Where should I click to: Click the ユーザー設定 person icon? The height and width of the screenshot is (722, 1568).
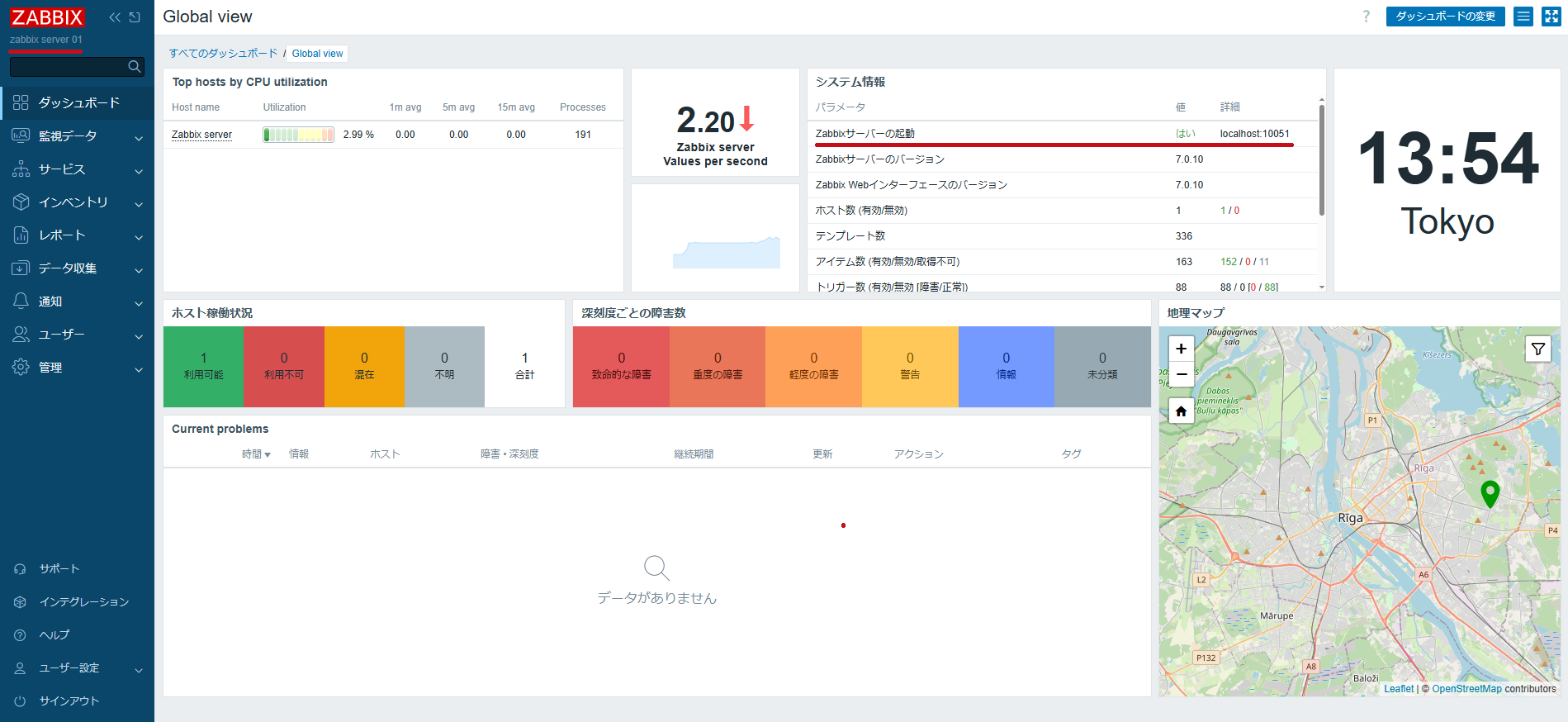point(21,668)
